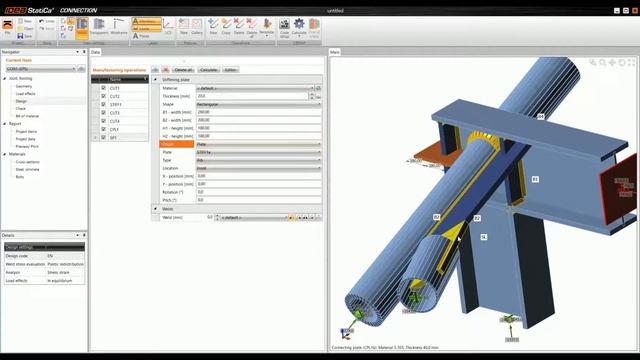Click the Weld size stepper arrows
640x360 pixels.
[217, 218]
